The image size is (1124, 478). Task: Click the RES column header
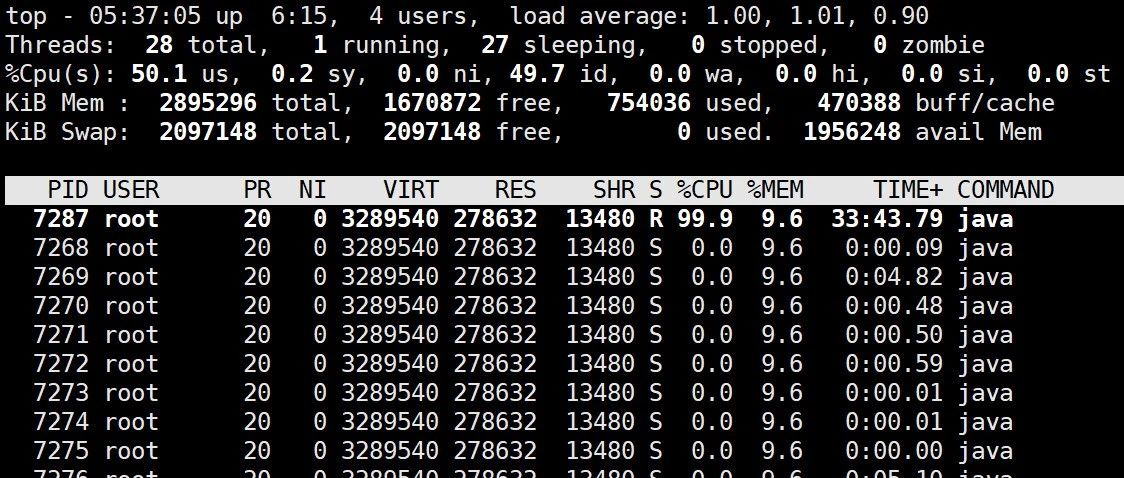coord(515,190)
